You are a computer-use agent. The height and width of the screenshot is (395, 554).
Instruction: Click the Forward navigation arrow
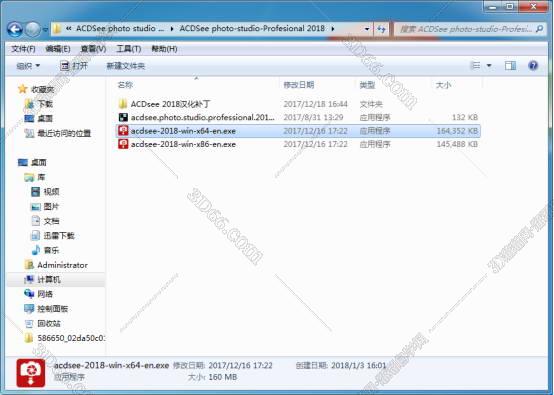(x=33, y=29)
